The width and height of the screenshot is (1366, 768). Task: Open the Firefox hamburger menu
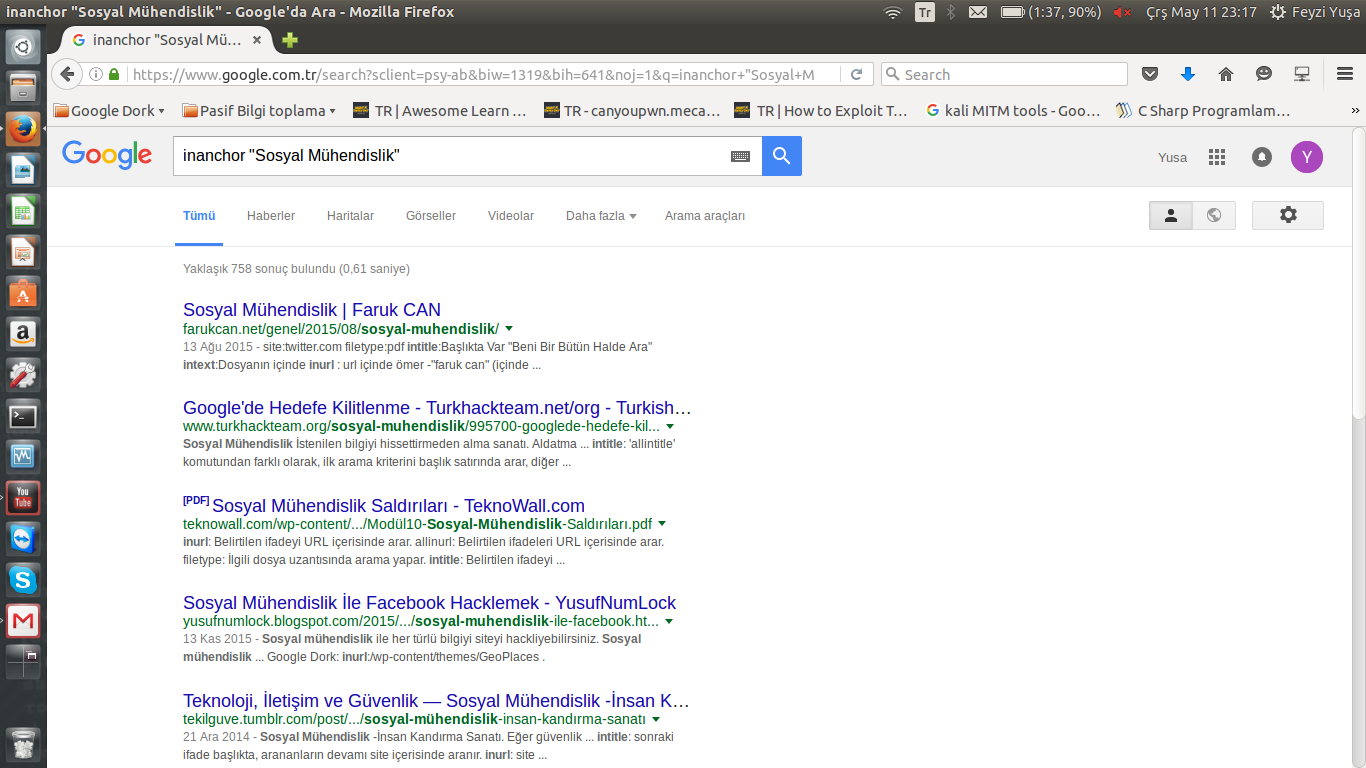(x=1345, y=74)
